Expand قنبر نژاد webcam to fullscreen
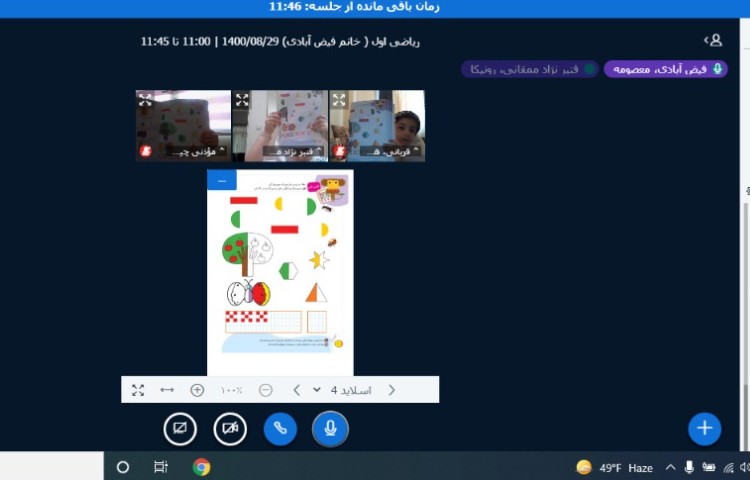The height and width of the screenshot is (480, 750). [242, 100]
